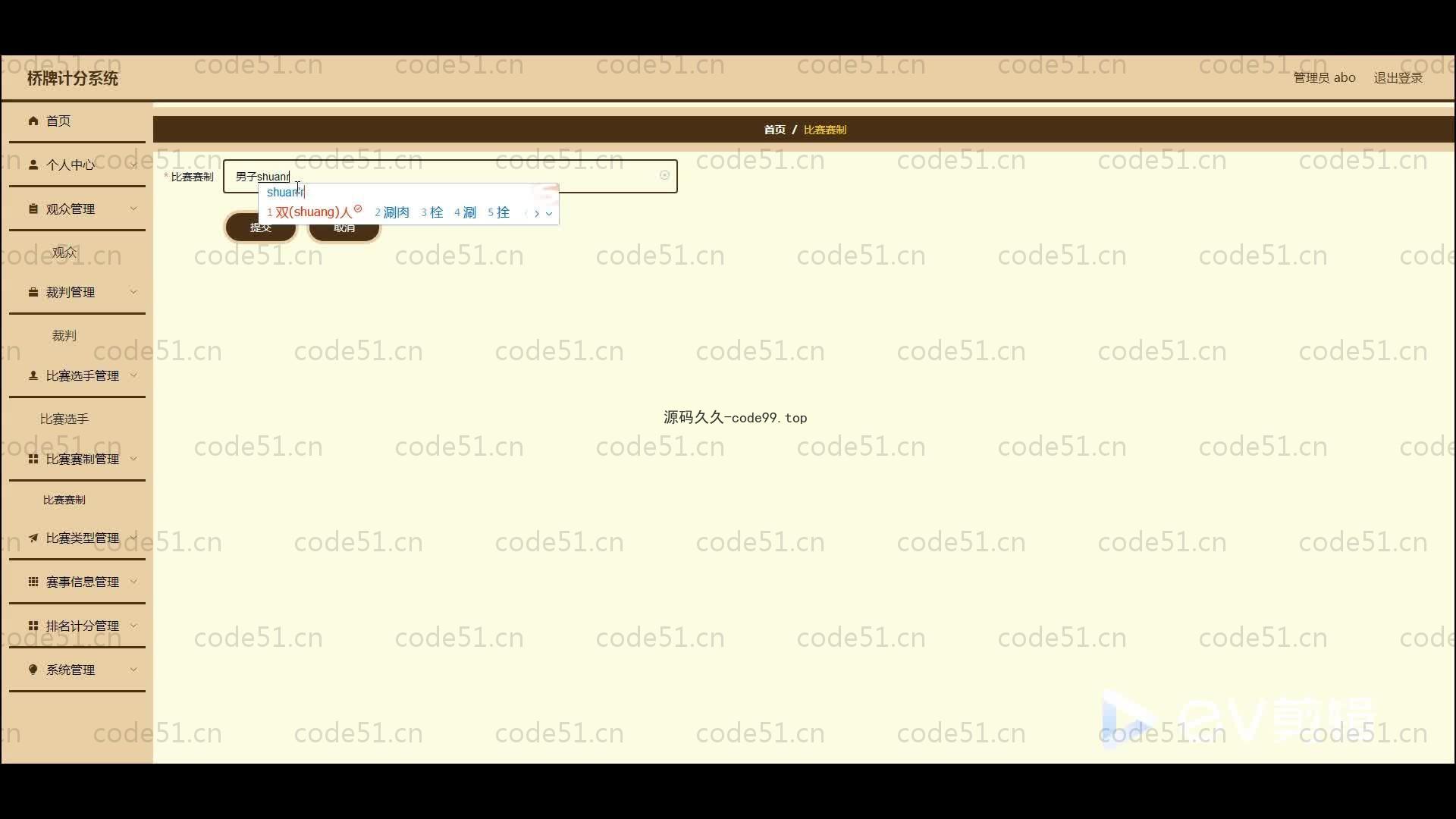Click the bulb icon beside 系统管理
The width and height of the screenshot is (1456, 819).
pyautogui.click(x=33, y=670)
